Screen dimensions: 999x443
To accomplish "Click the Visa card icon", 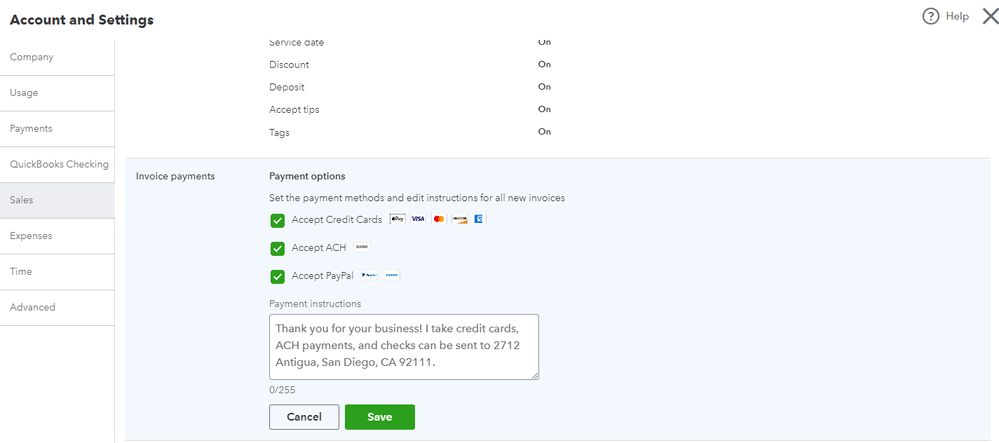I will pos(418,219).
